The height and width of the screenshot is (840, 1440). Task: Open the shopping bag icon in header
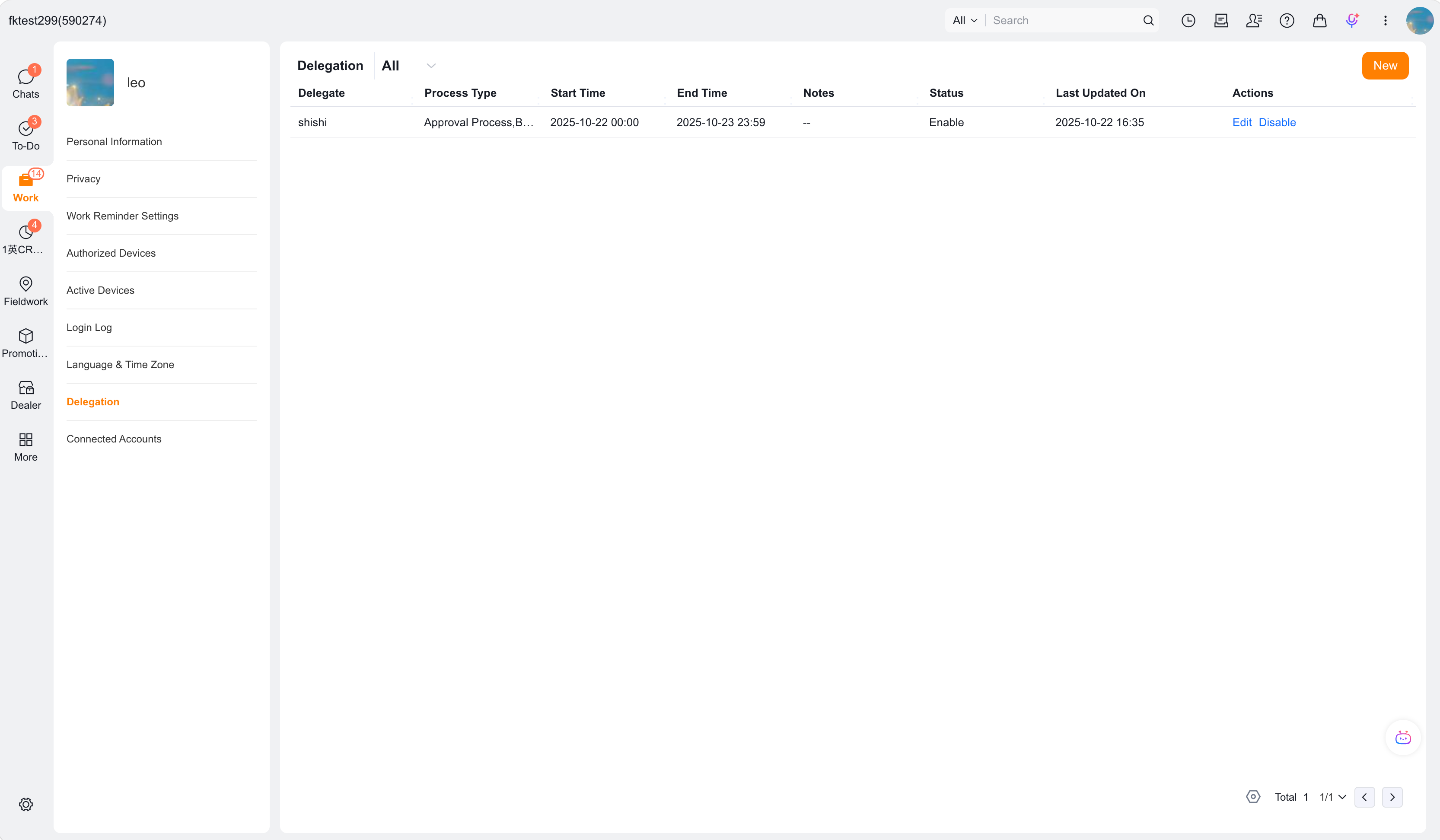[x=1319, y=21]
